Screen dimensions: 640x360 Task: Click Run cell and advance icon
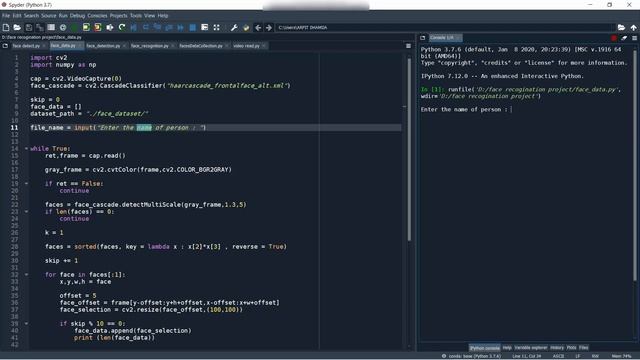click(98, 27)
